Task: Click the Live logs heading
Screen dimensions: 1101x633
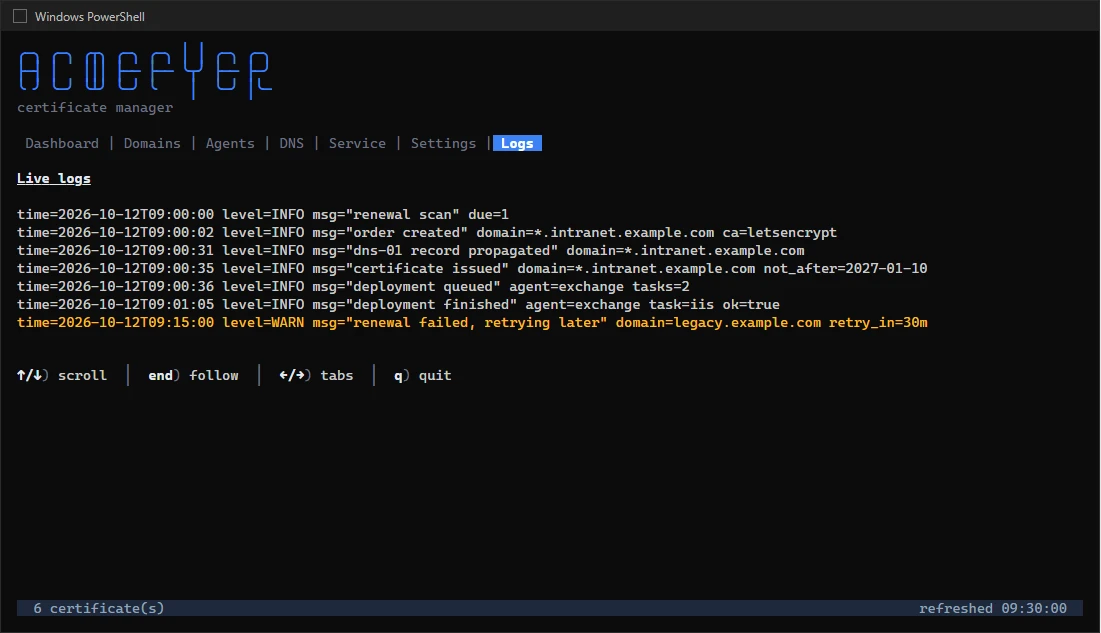Action: pyautogui.click(x=54, y=178)
